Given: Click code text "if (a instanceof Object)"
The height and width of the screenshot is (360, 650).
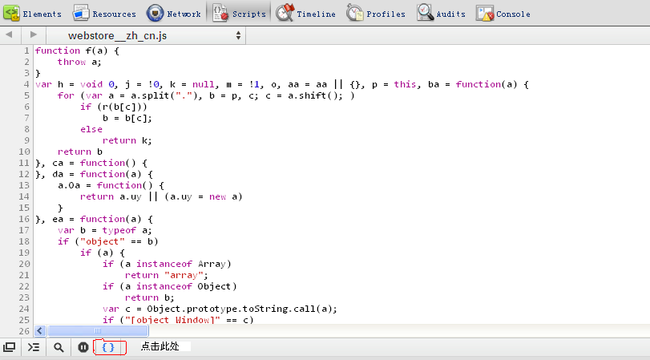Looking at the screenshot, I should point(170,286).
